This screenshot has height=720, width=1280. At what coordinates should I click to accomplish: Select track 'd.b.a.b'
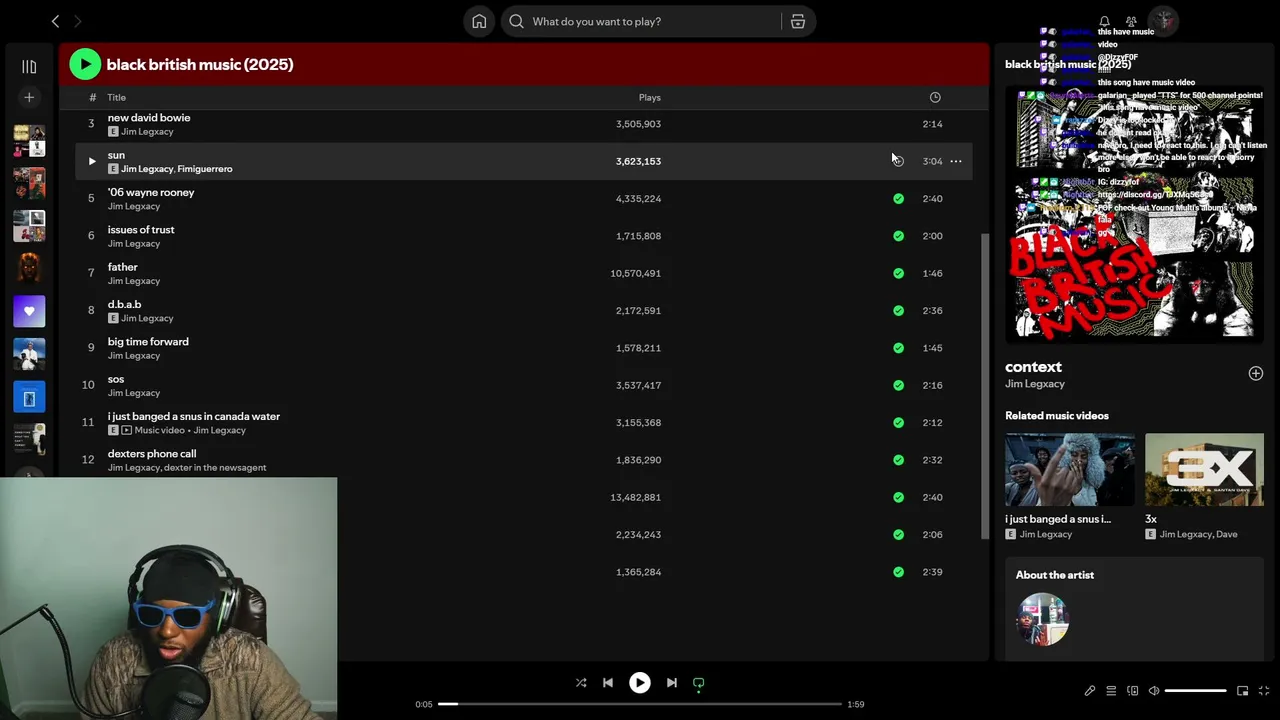pos(125,304)
